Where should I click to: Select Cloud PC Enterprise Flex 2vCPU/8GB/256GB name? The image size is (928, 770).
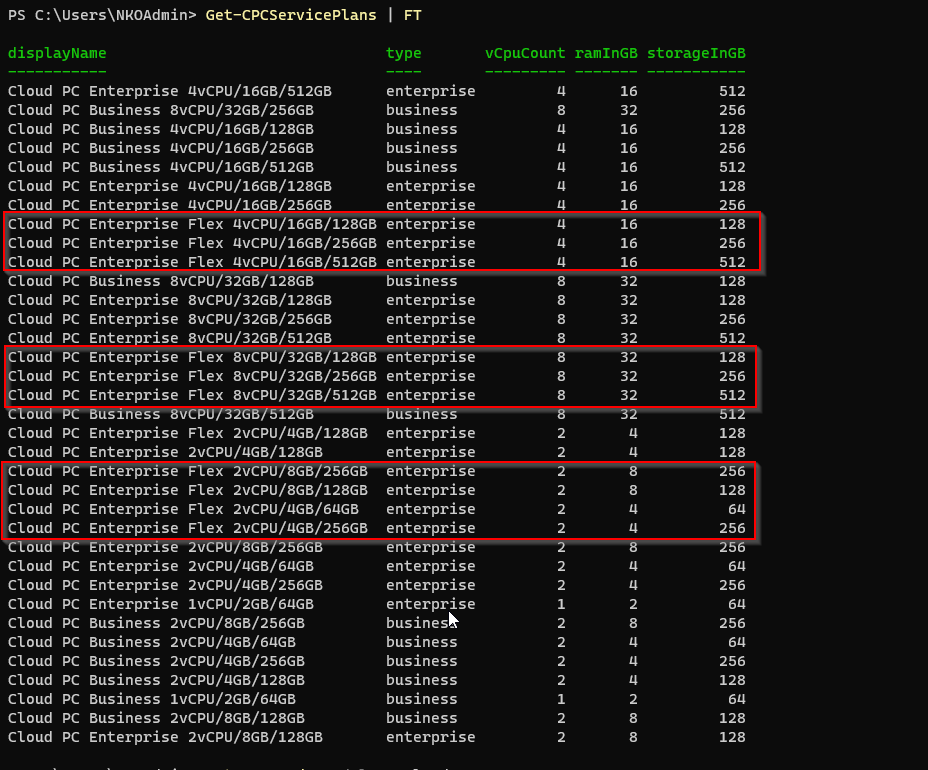tap(188, 471)
